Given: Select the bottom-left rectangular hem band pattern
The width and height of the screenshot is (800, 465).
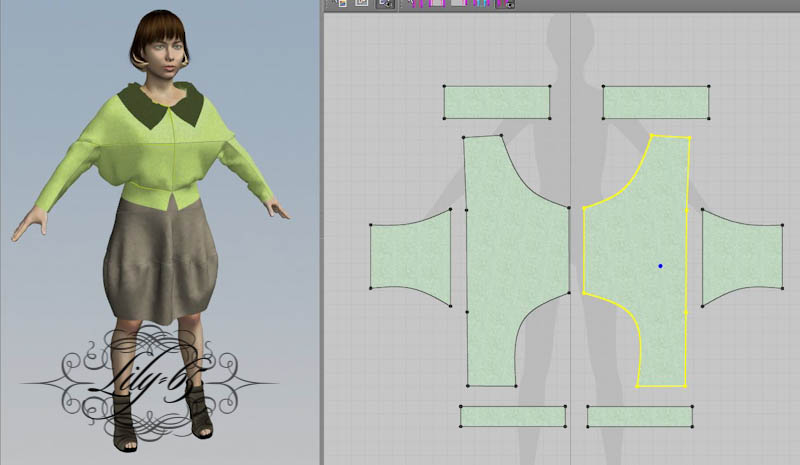Looking at the screenshot, I should [x=512, y=416].
